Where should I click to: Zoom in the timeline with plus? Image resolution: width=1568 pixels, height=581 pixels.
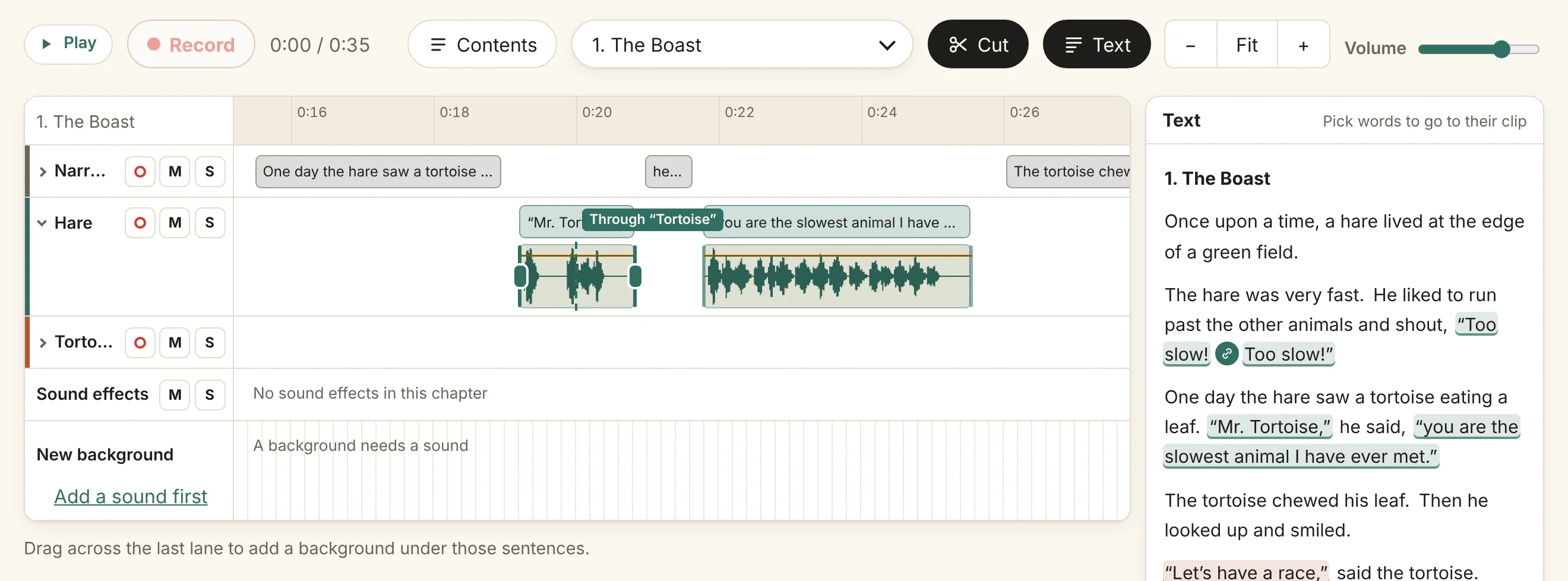[x=1303, y=45]
